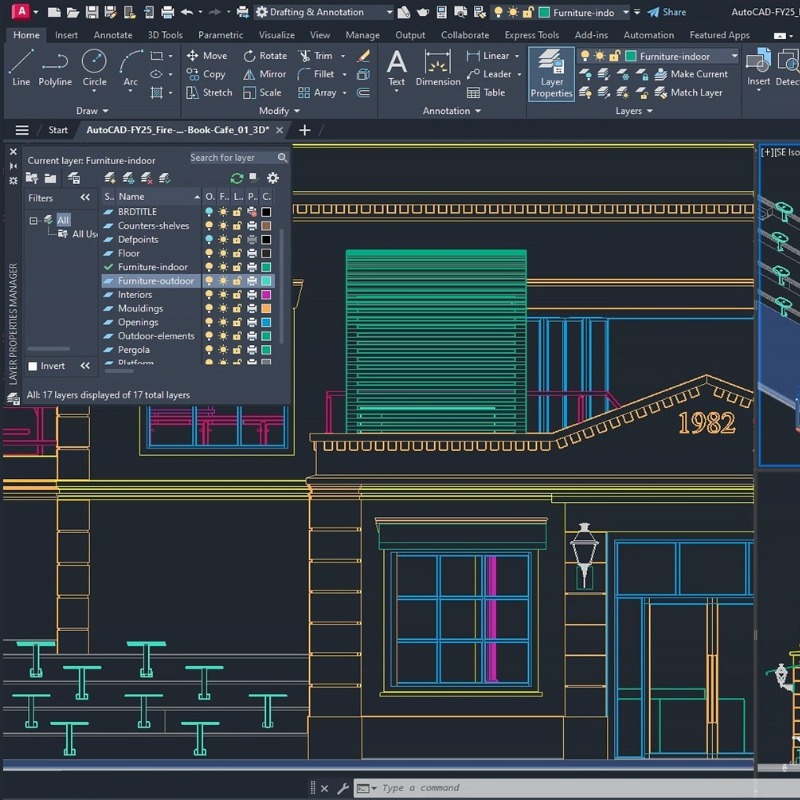Image resolution: width=800 pixels, height=800 pixels.
Task: Open Layer Manager settings gear
Action: tap(272, 178)
